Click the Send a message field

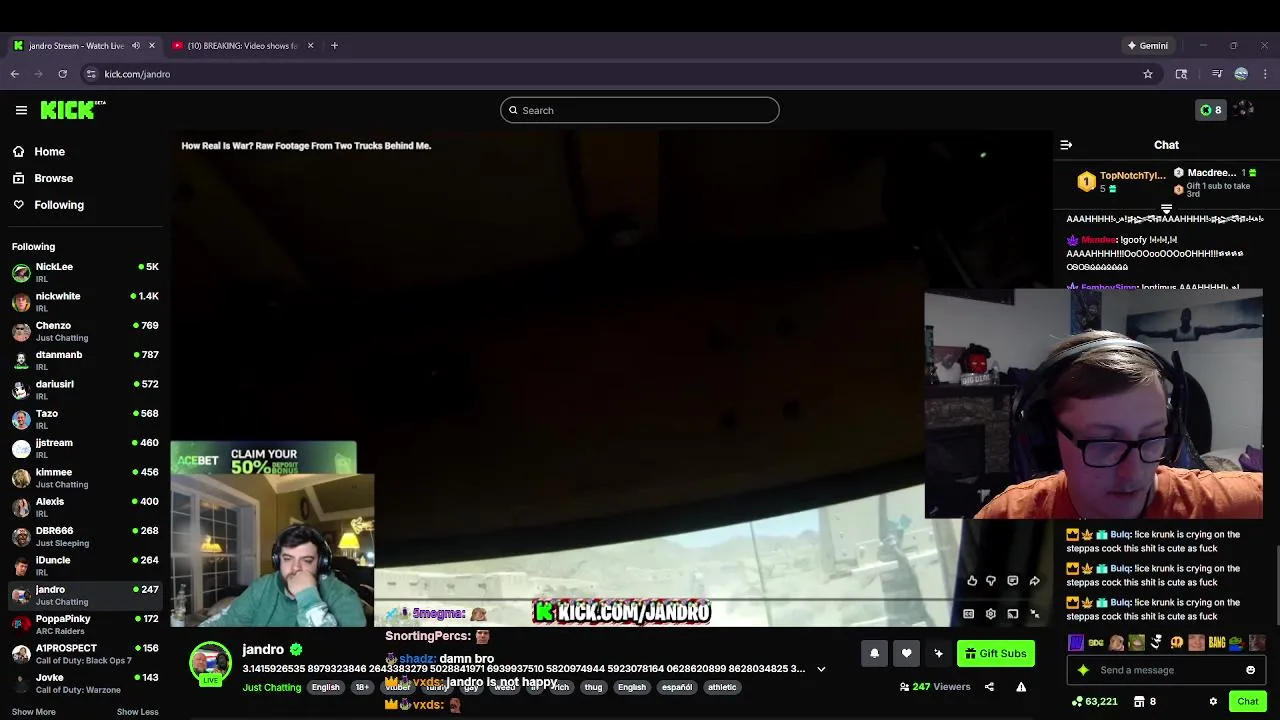click(1164, 670)
